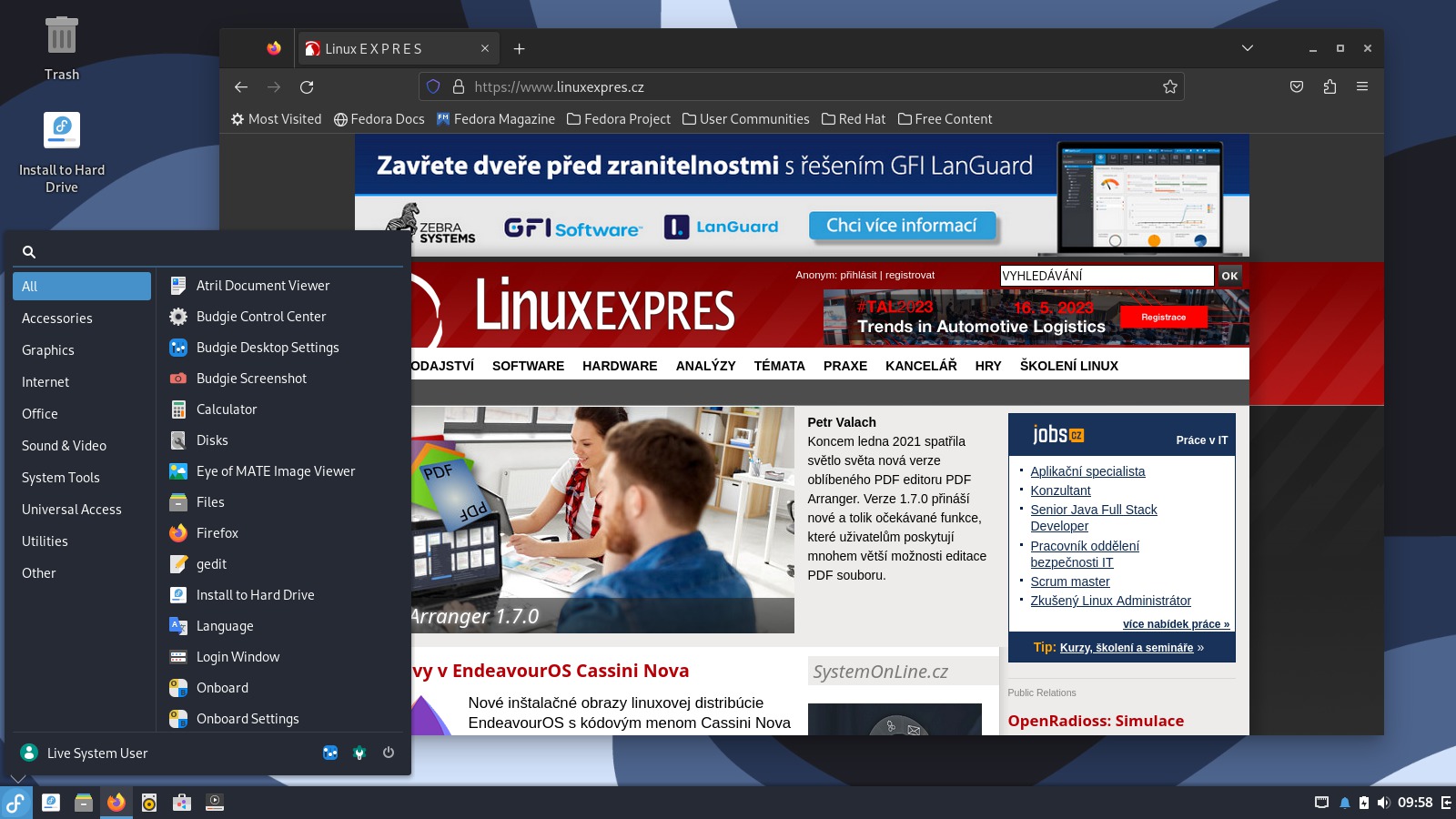The width and height of the screenshot is (1456, 819).
Task: Switch to the LinuxEXPRES browser tab
Action: coord(398,49)
